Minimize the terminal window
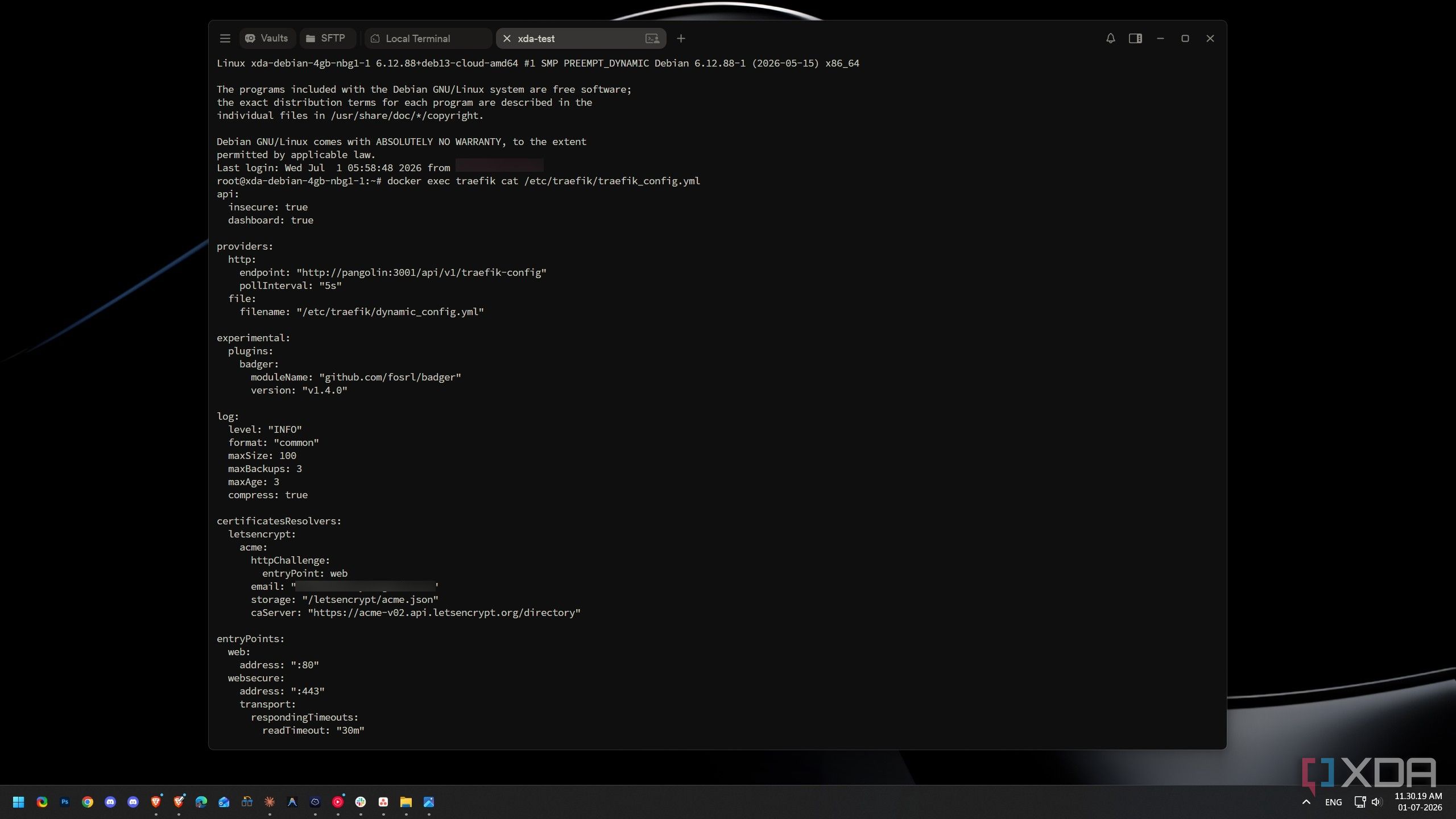Screen dimensions: 1456x819 (1160, 38)
